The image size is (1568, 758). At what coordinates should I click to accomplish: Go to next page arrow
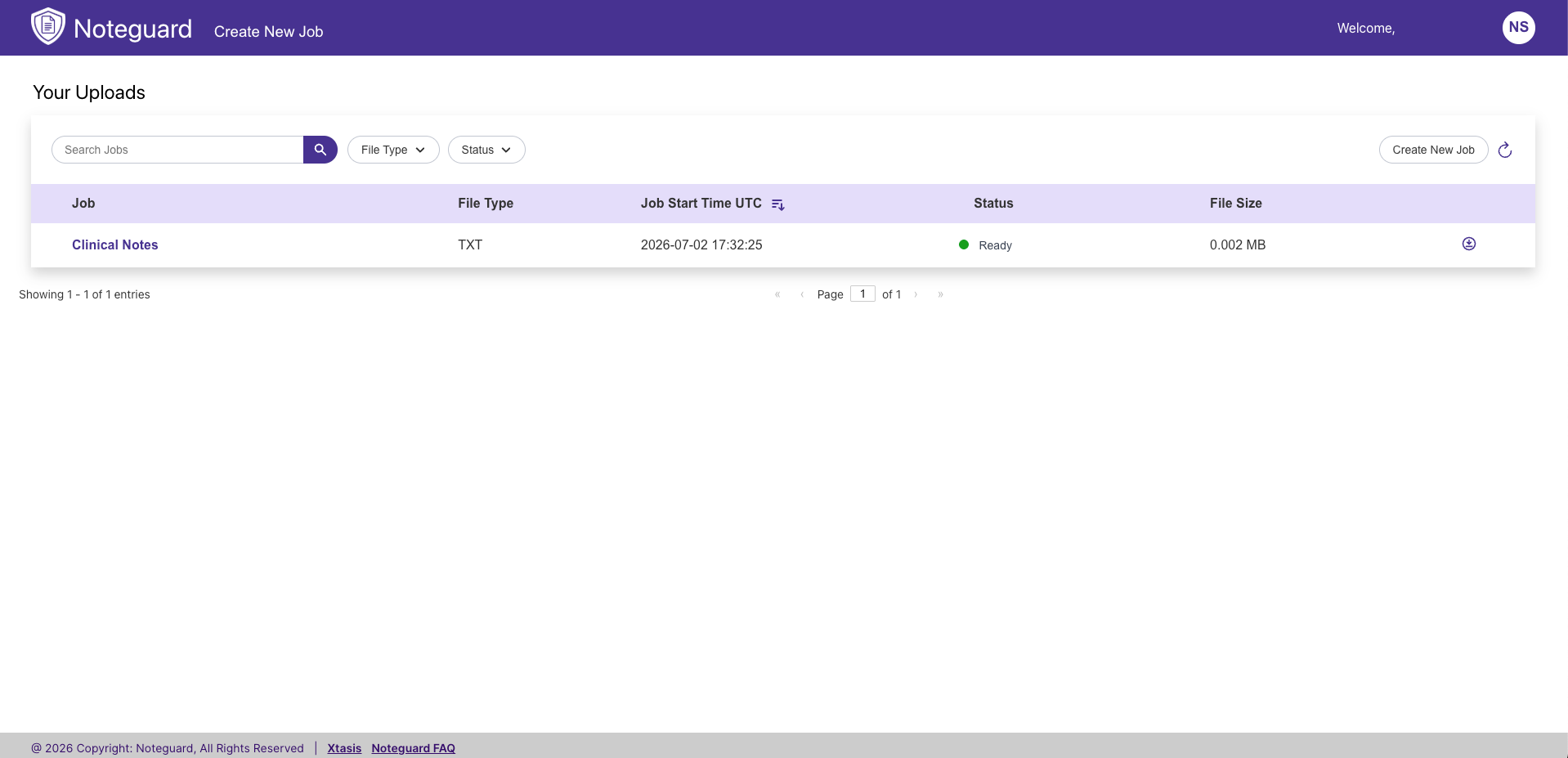click(916, 294)
